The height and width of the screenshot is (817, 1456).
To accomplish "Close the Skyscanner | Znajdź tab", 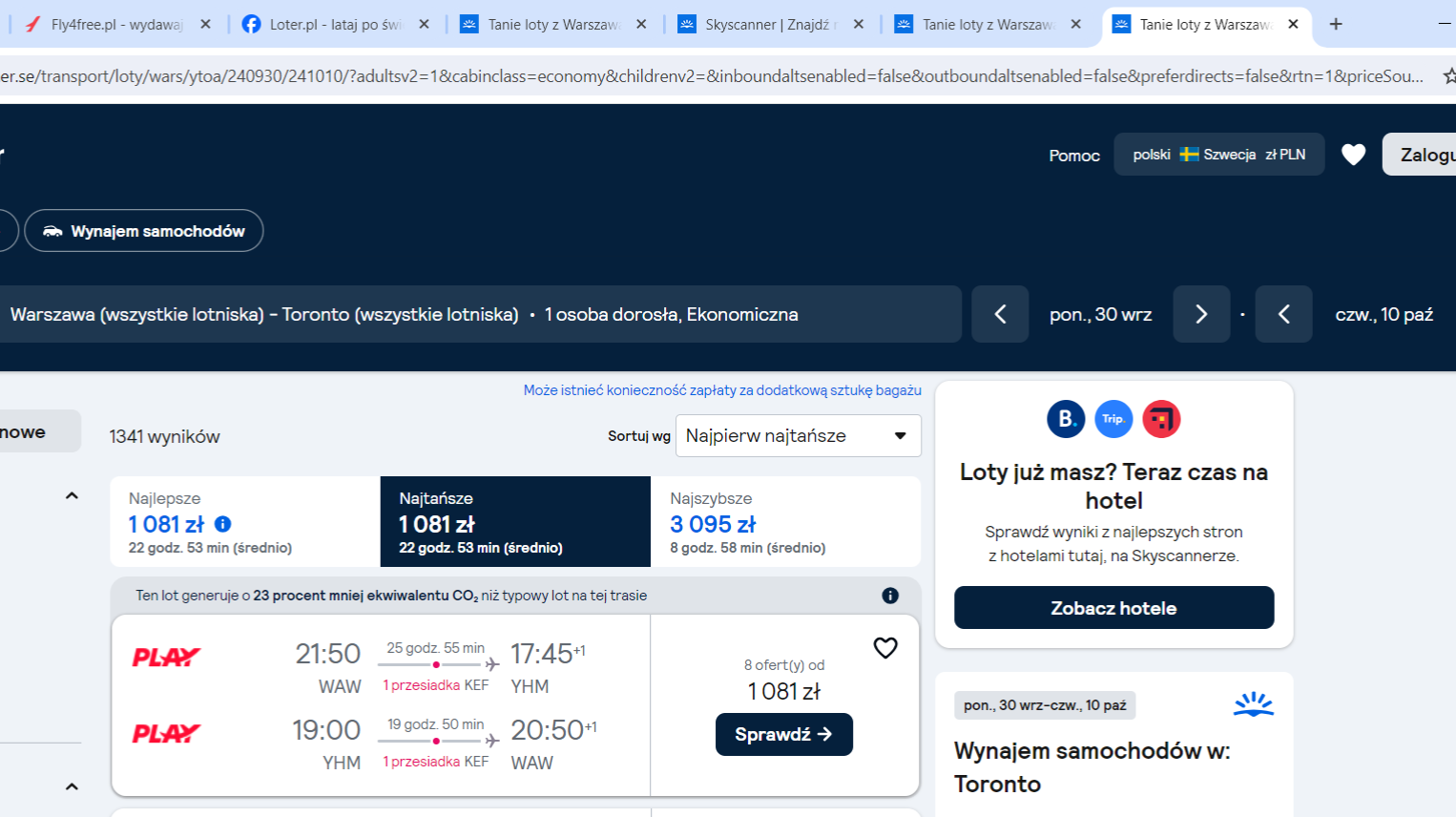I will 859,25.
